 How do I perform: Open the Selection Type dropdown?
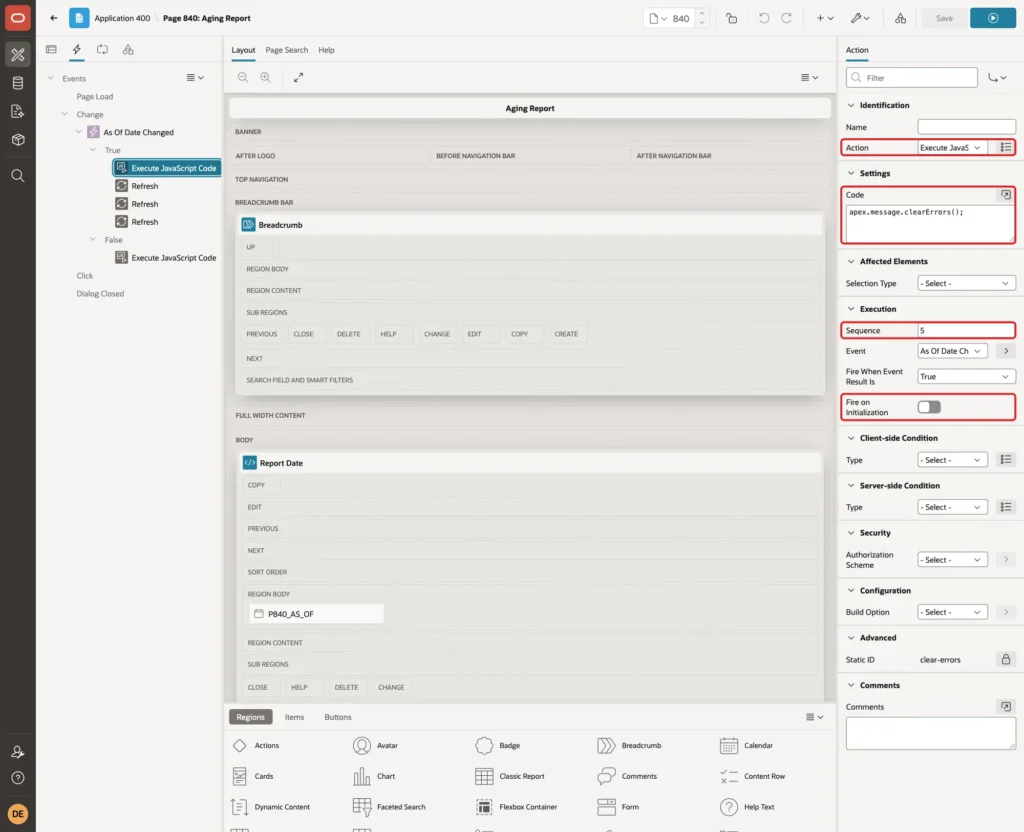(966, 283)
